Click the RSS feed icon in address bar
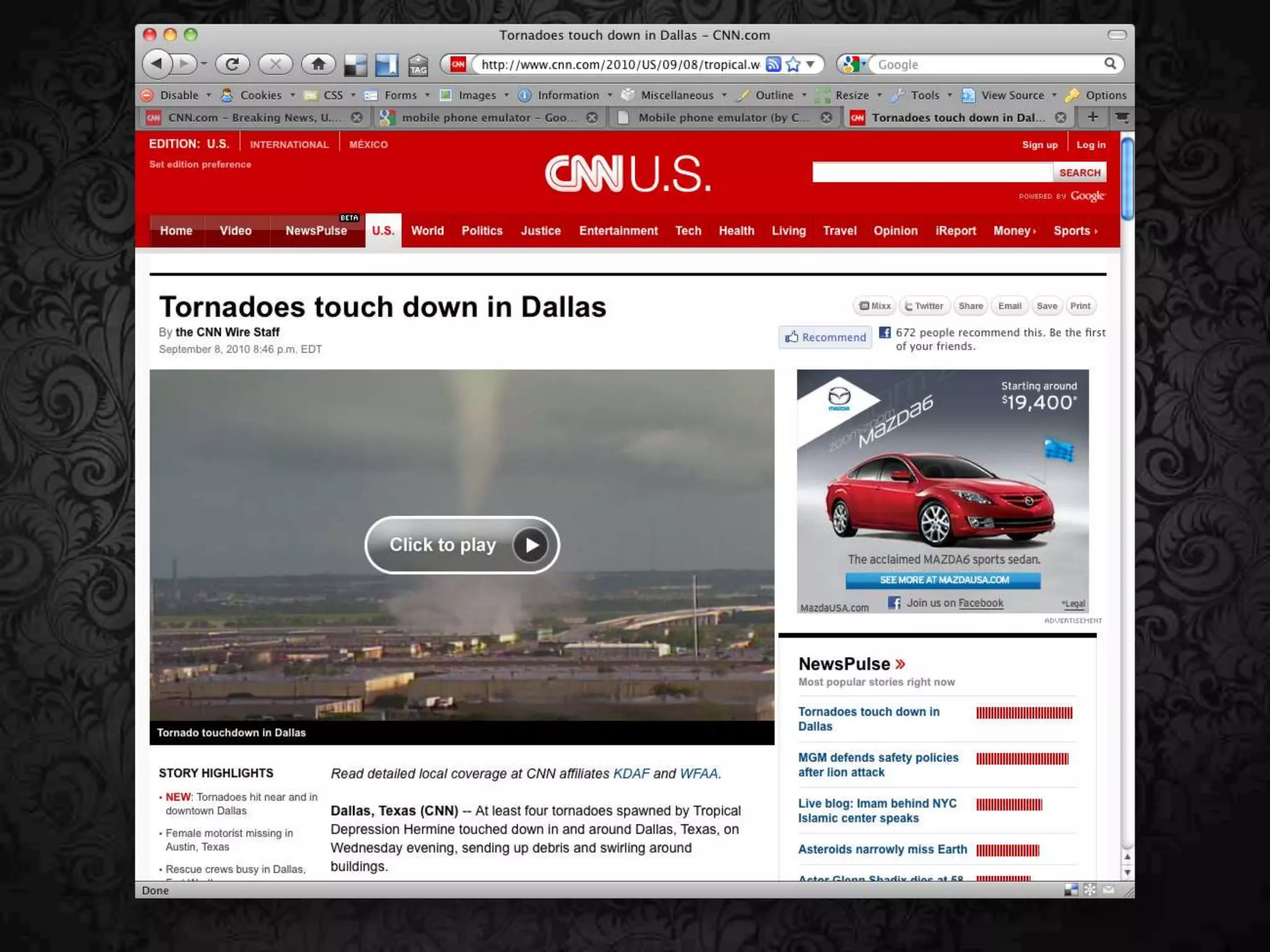 point(773,64)
